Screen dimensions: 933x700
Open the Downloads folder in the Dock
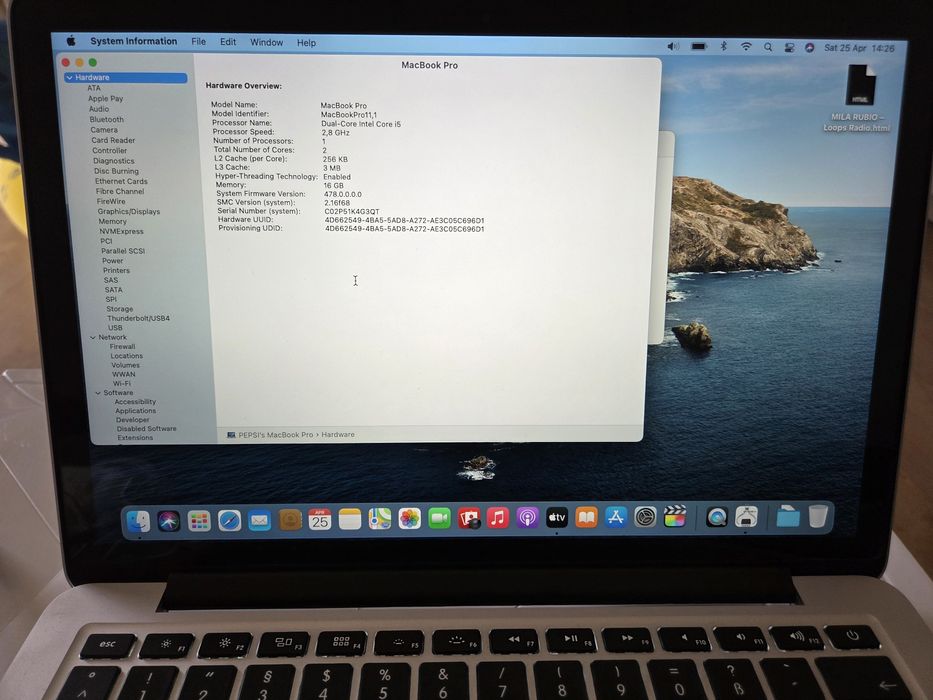pyautogui.click(x=788, y=516)
